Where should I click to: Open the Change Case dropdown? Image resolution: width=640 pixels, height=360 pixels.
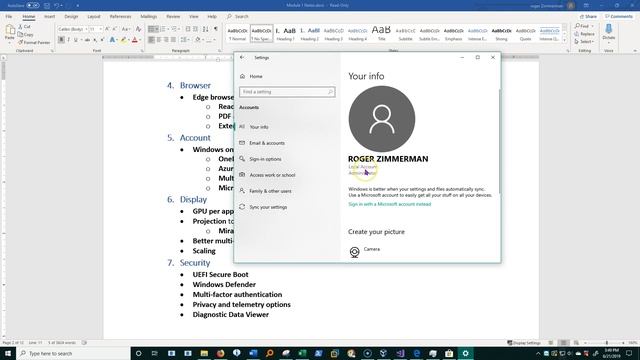[126, 29]
